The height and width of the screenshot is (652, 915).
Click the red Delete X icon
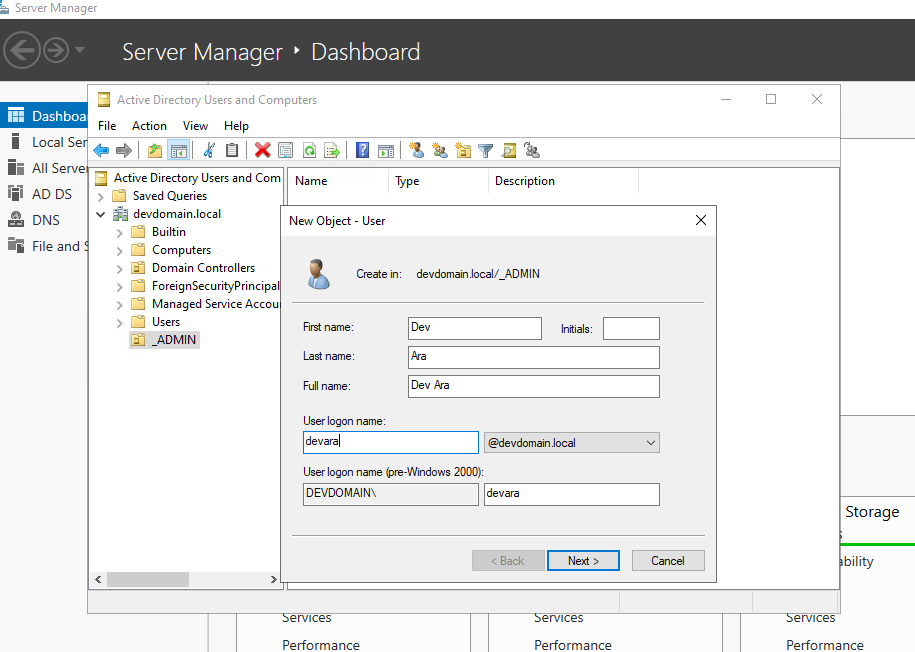[x=263, y=151]
